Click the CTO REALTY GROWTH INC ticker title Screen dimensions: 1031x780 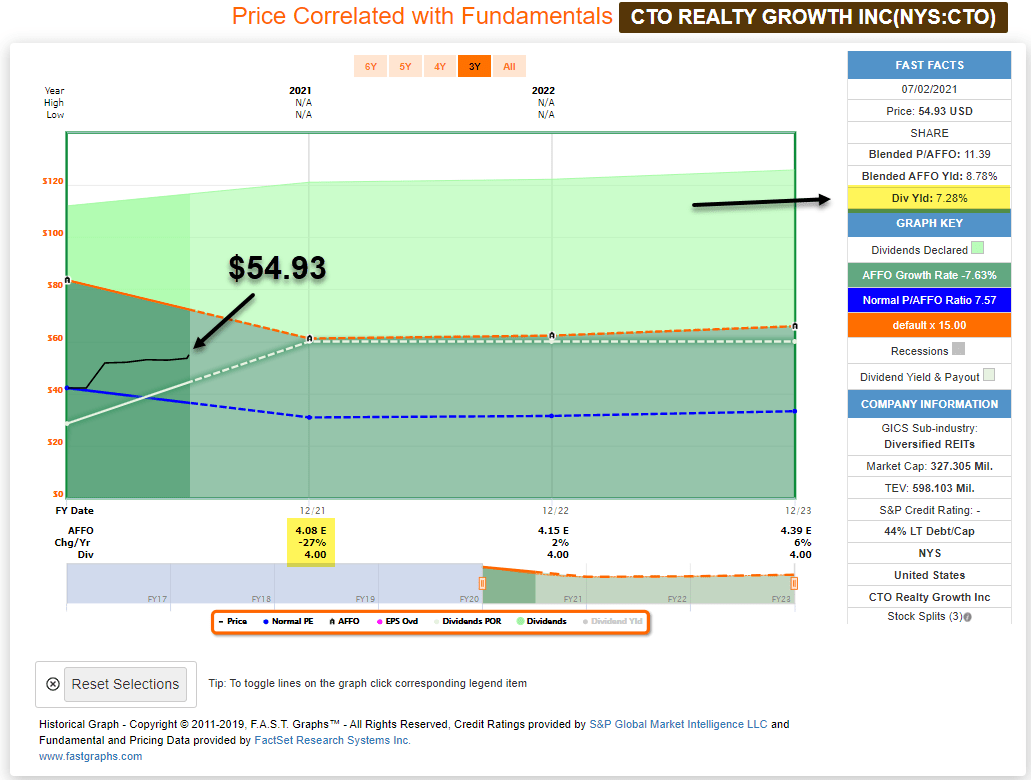coord(813,16)
